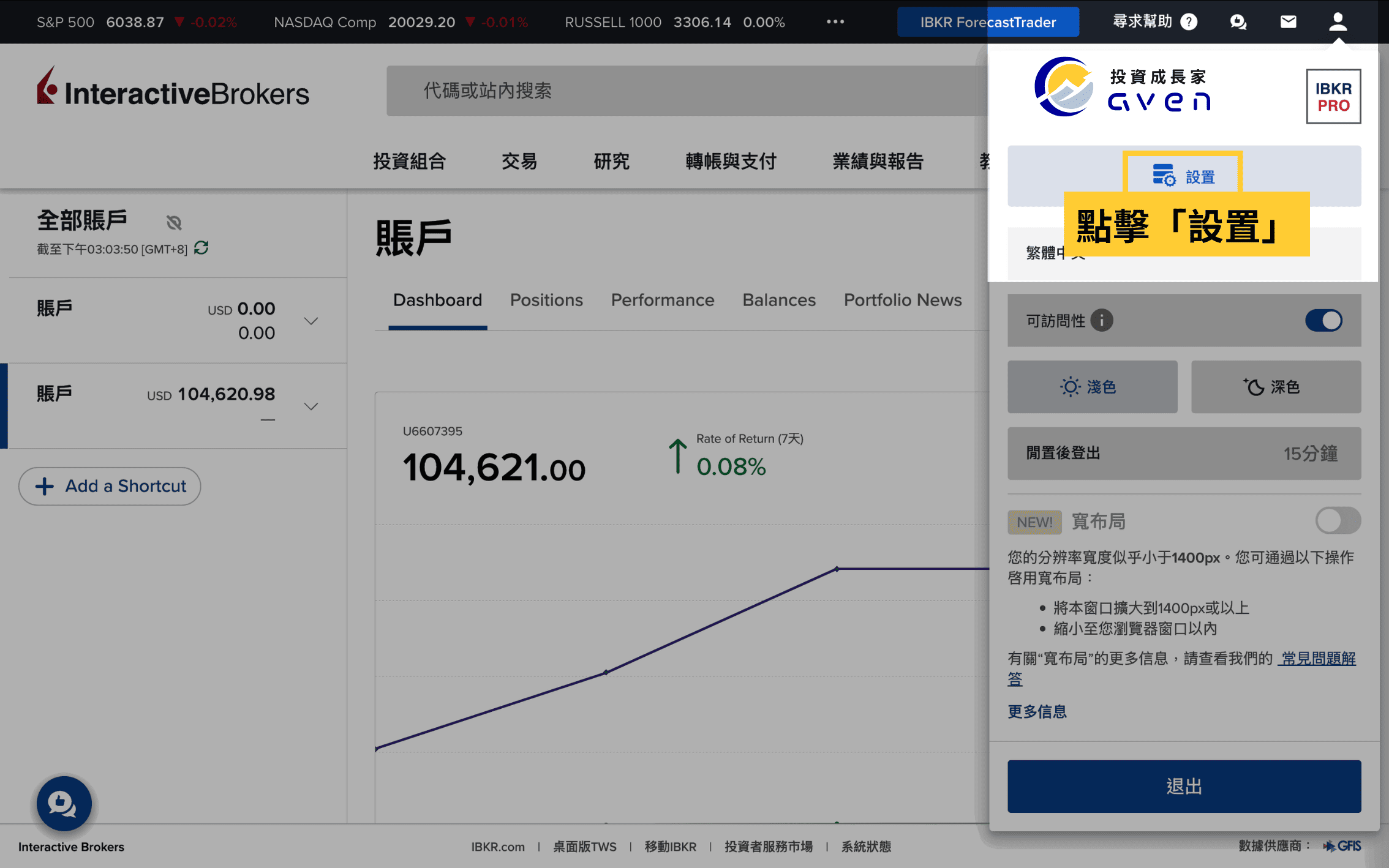The width and height of the screenshot is (1389, 868).
Task: Toggle hide balances eye icon
Action: [x=174, y=222]
